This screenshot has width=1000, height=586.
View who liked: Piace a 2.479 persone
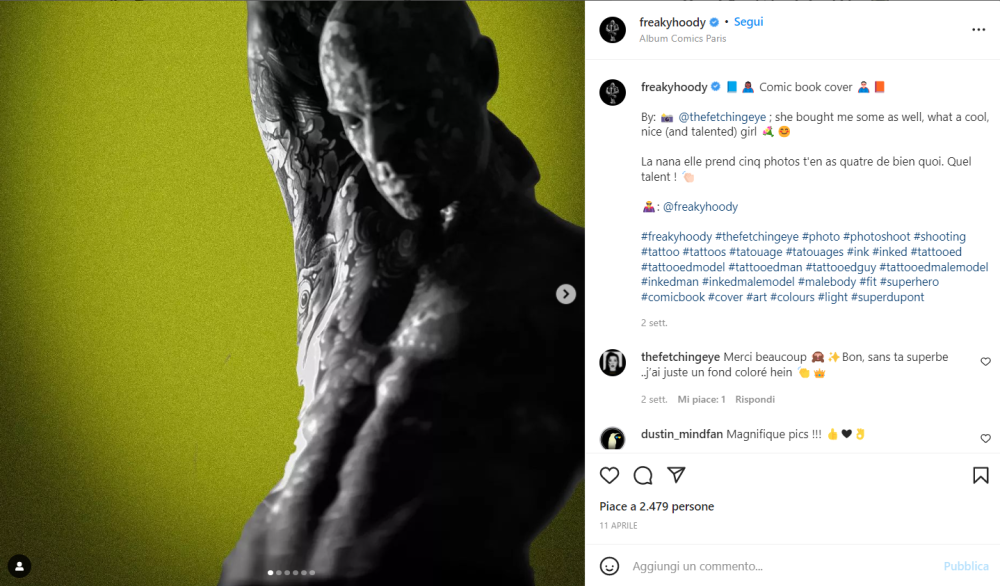656,506
